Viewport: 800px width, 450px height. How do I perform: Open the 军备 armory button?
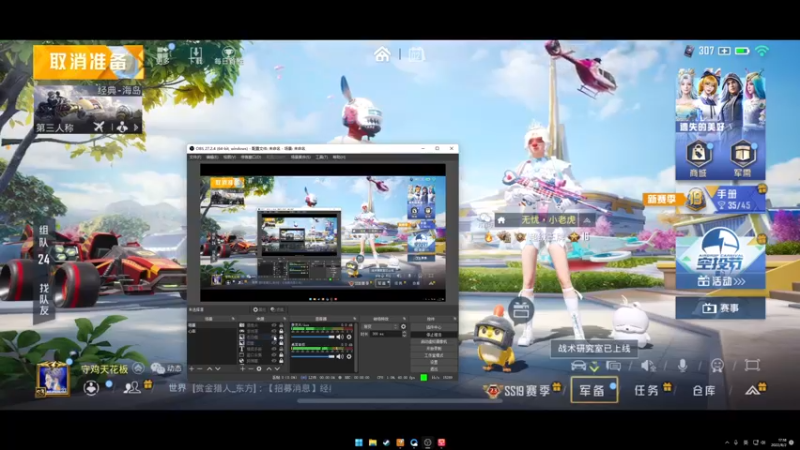point(594,390)
